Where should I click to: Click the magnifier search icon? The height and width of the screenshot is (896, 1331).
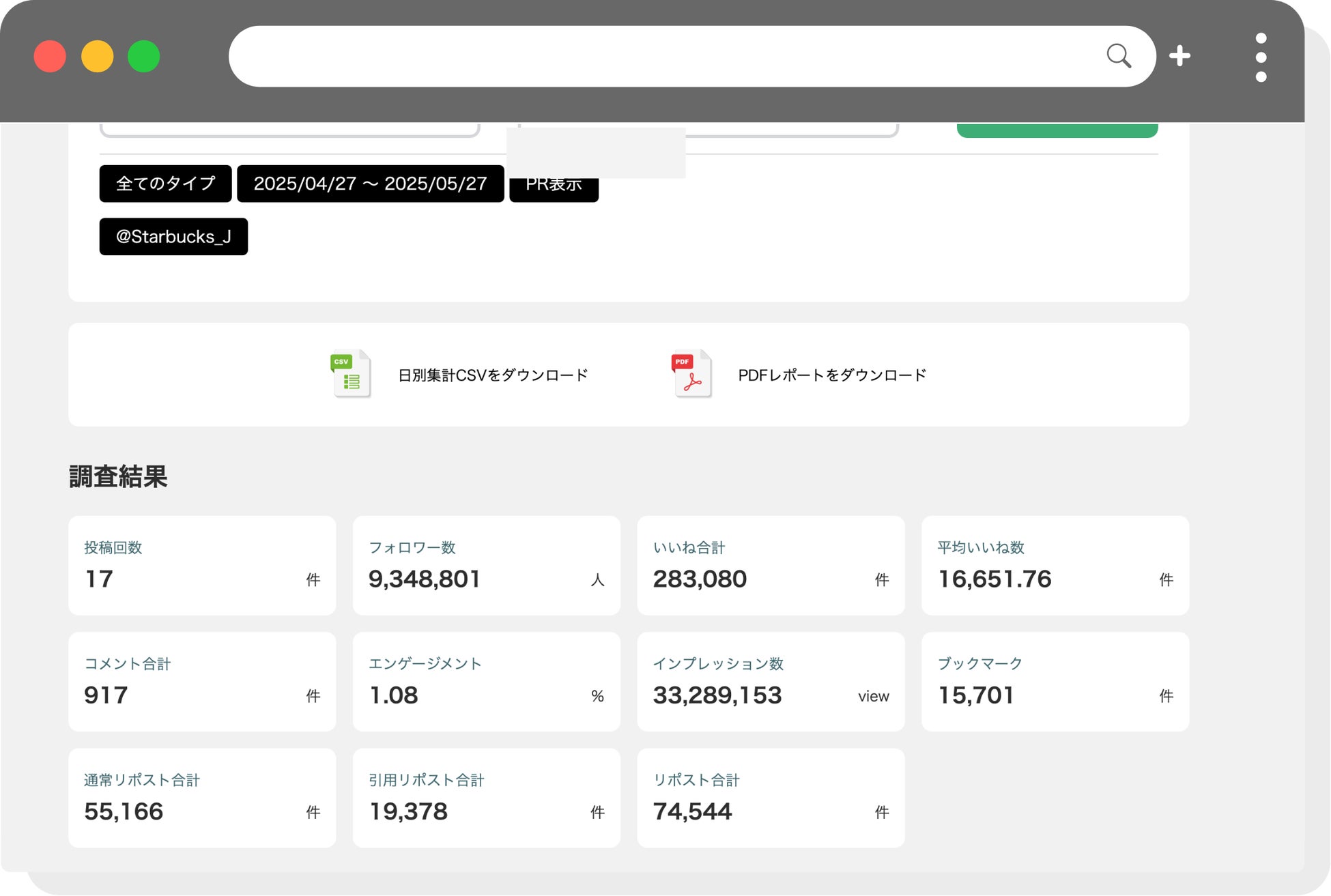[1118, 56]
